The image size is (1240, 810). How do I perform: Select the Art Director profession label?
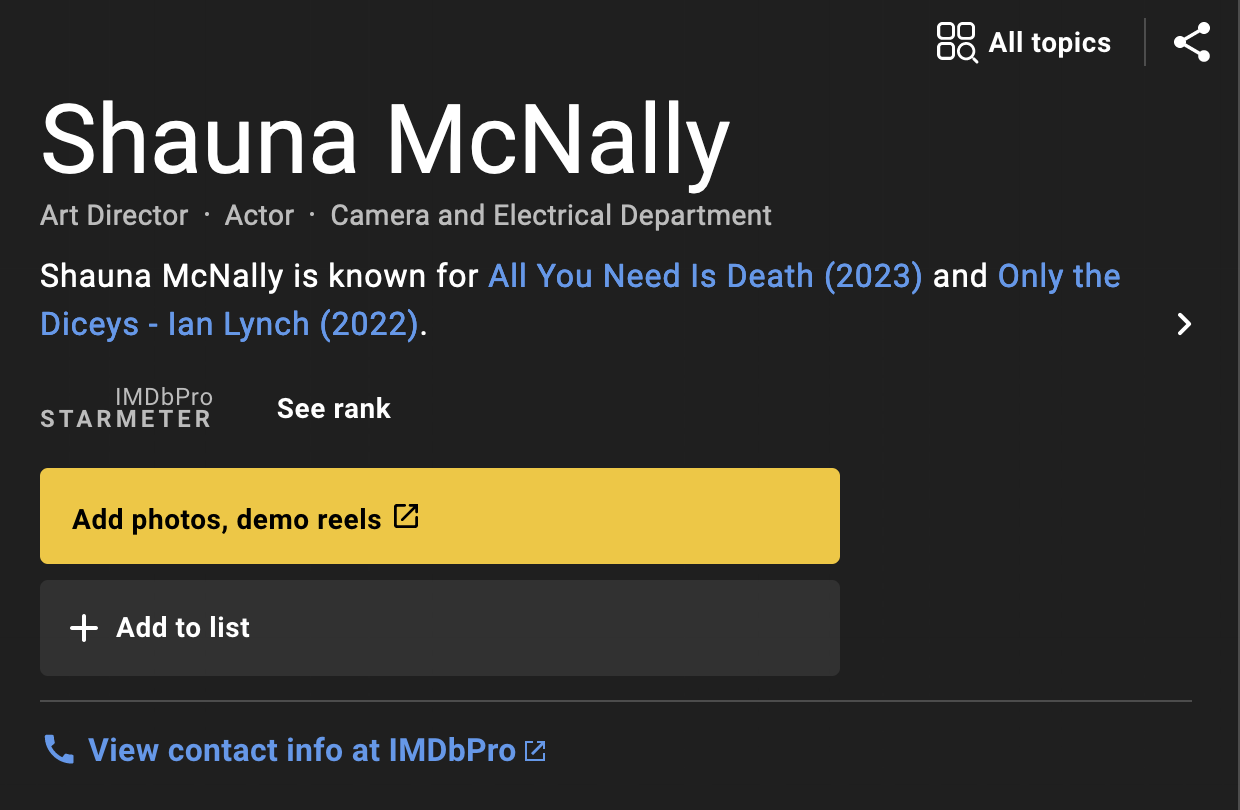(113, 214)
